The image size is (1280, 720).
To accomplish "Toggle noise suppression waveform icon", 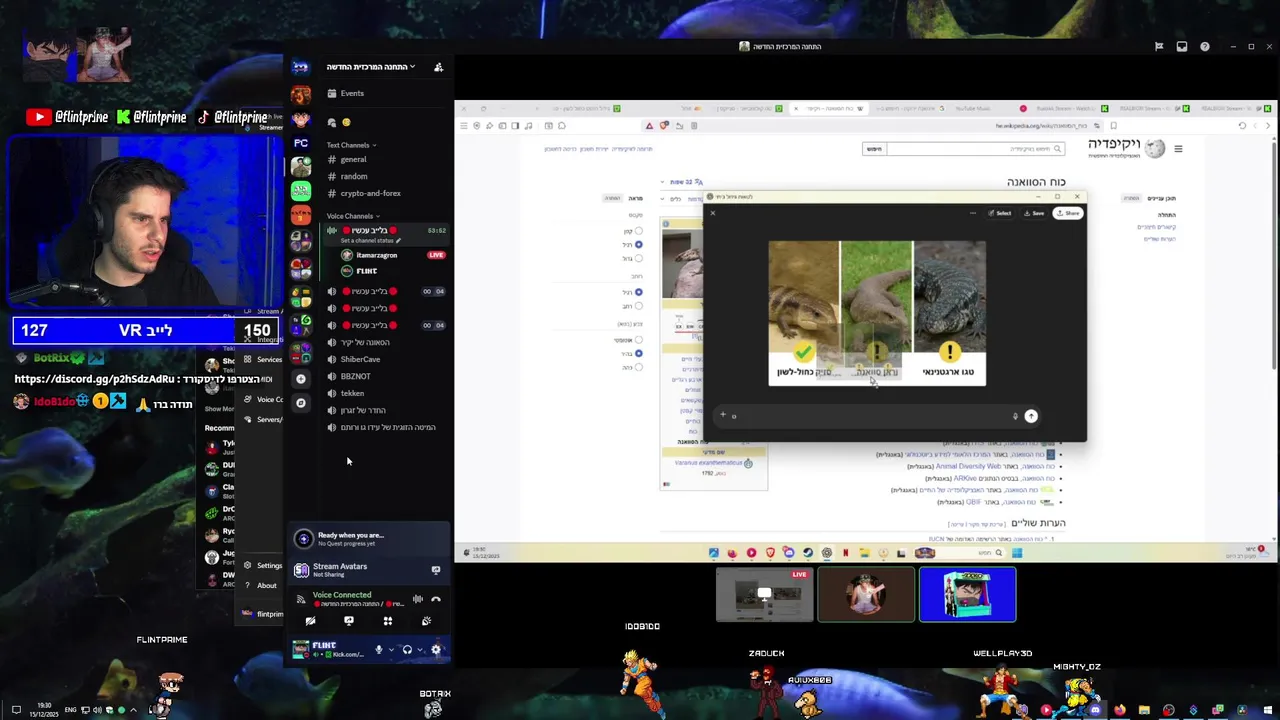I will [417, 599].
